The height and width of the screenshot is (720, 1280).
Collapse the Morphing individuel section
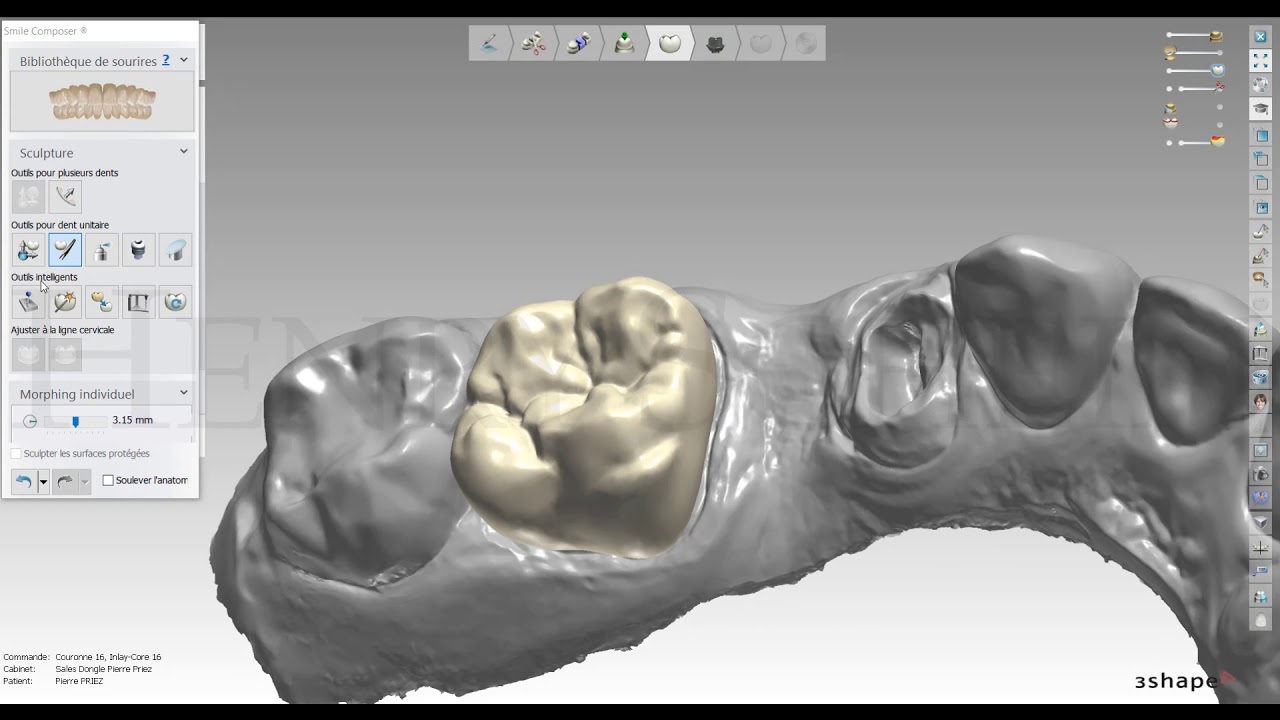pos(184,393)
